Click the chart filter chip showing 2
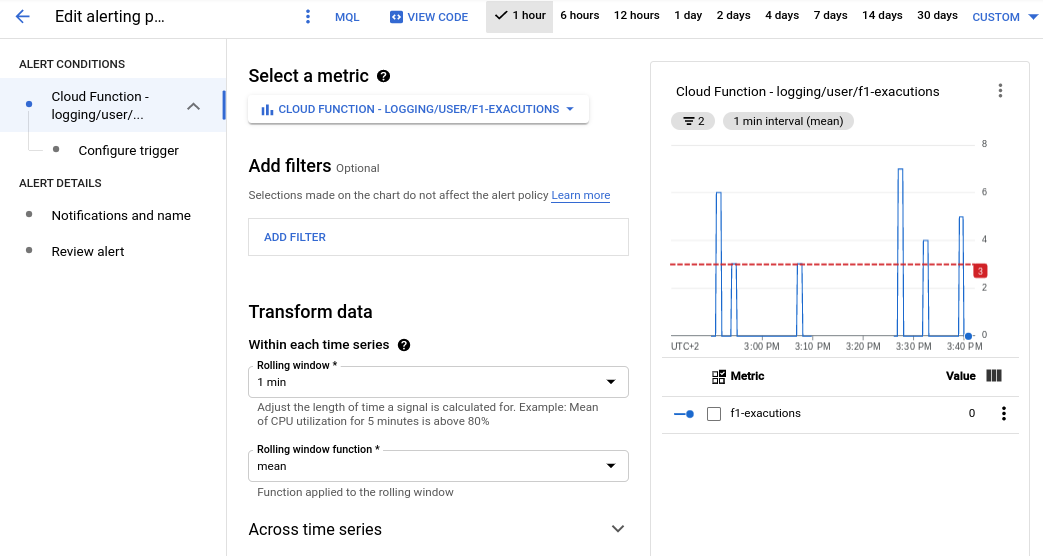This screenshot has width=1043, height=556. click(692, 121)
